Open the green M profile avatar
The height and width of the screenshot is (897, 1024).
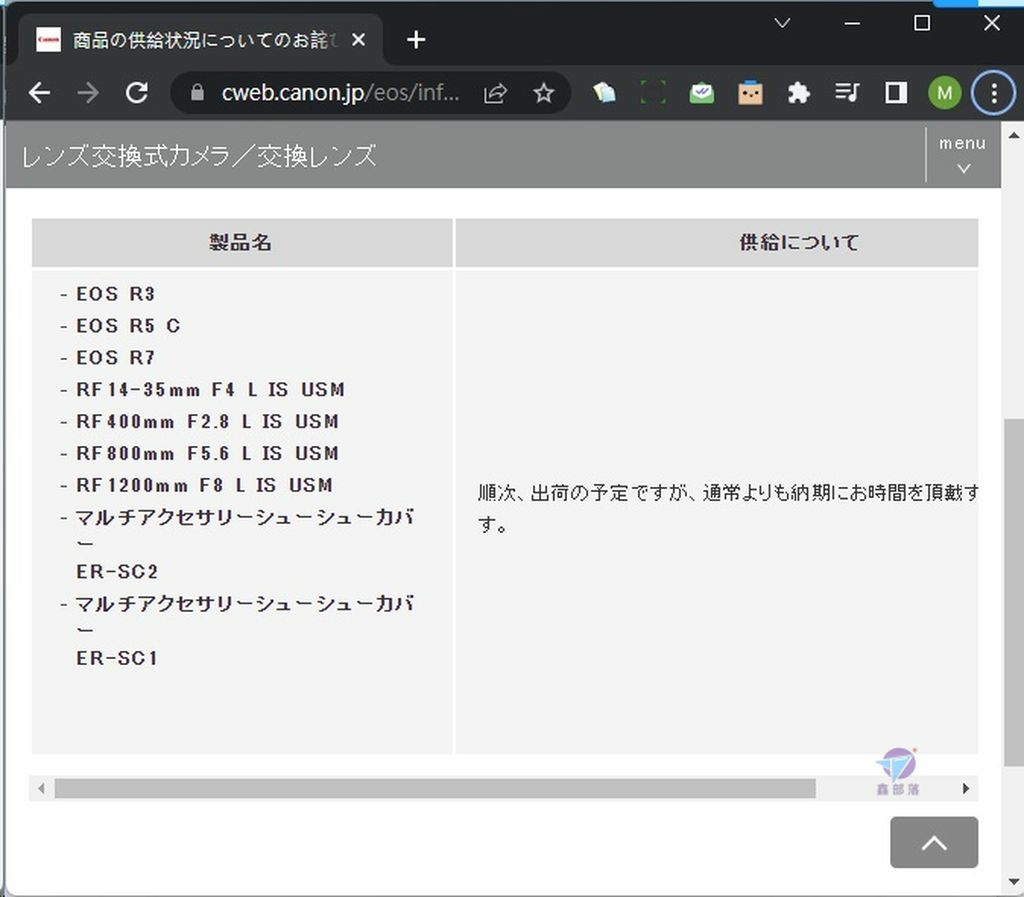tap(944, 93)
